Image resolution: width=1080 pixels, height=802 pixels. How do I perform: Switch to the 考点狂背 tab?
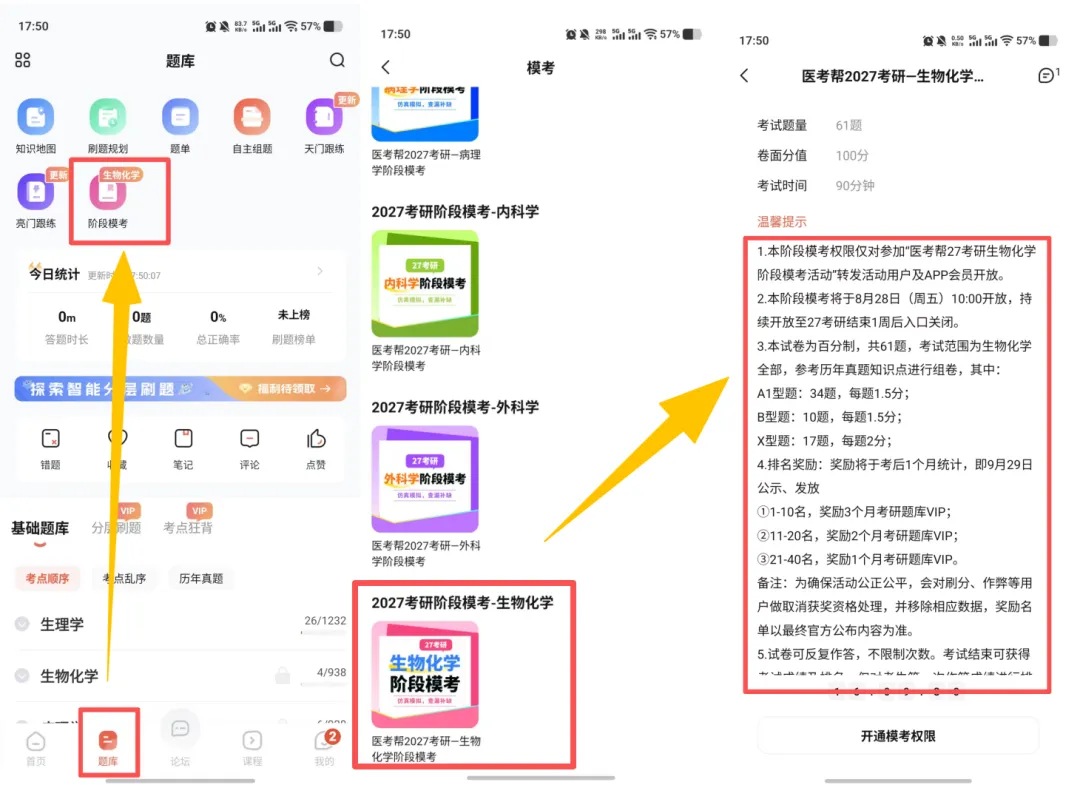click(187, 528)
